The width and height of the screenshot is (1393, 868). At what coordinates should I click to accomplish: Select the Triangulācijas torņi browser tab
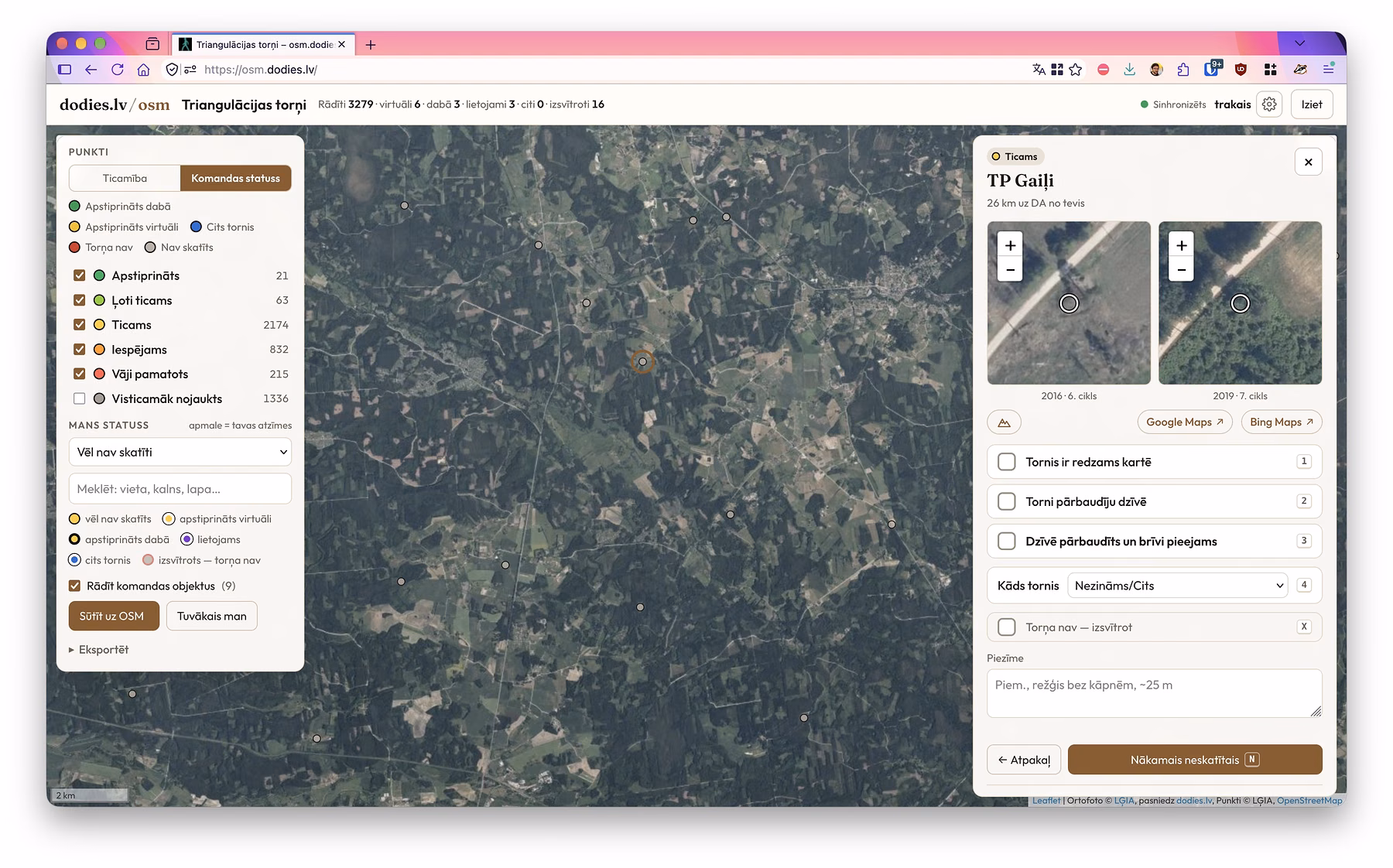click(264, 45)
